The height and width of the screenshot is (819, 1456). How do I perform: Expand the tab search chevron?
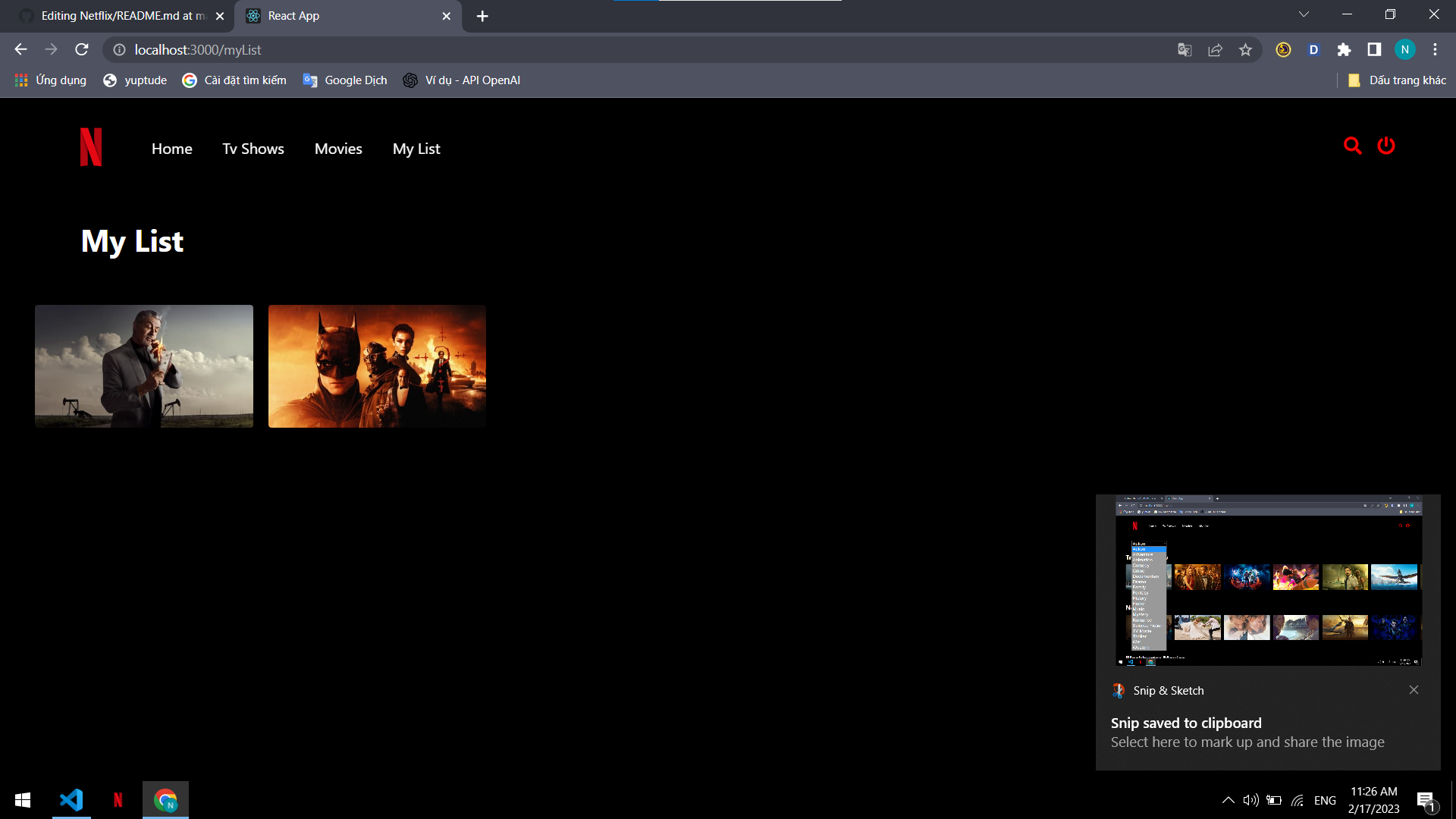[1304, 14]
